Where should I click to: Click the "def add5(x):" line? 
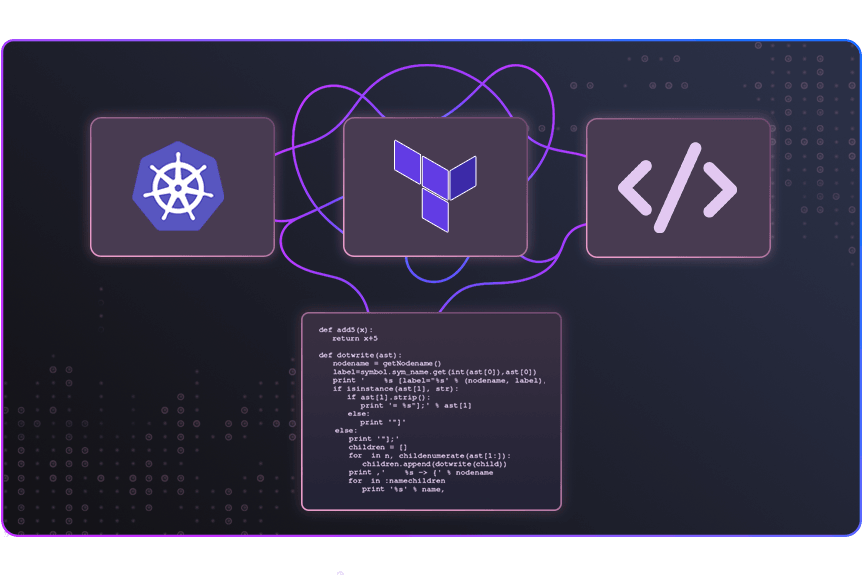tap(345, 330)
